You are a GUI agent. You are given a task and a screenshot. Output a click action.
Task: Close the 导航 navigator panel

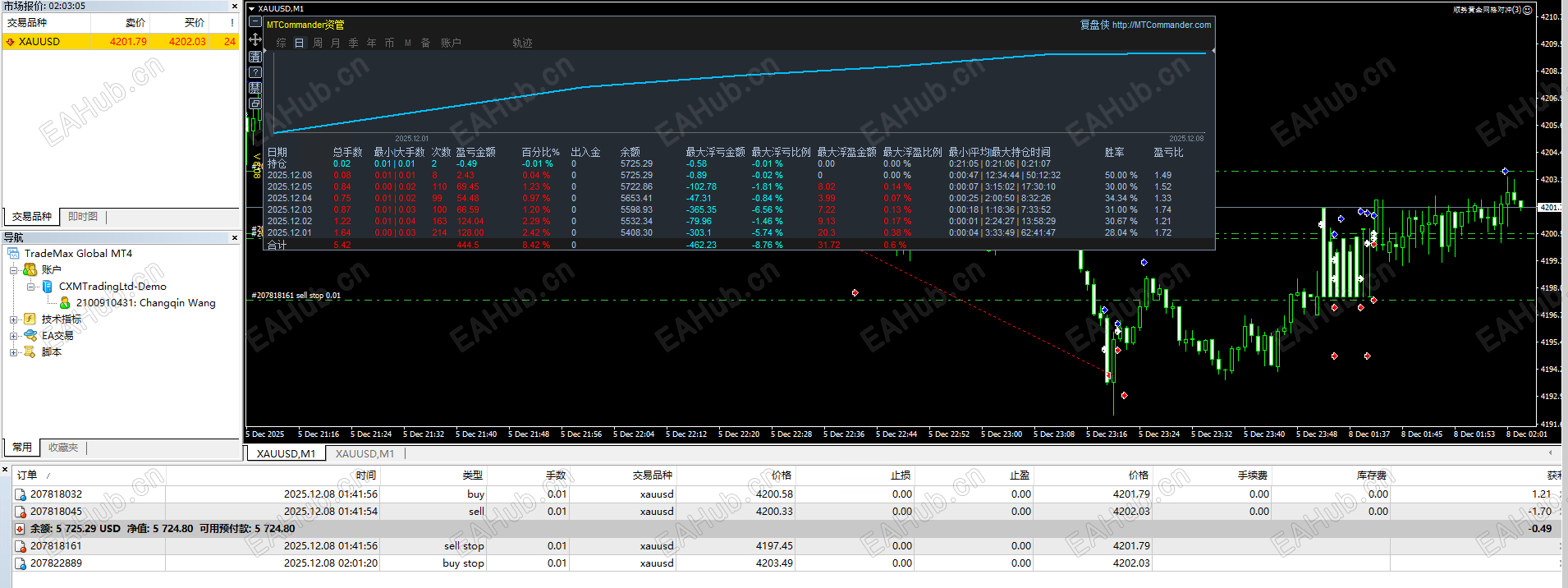pos(235,237)
